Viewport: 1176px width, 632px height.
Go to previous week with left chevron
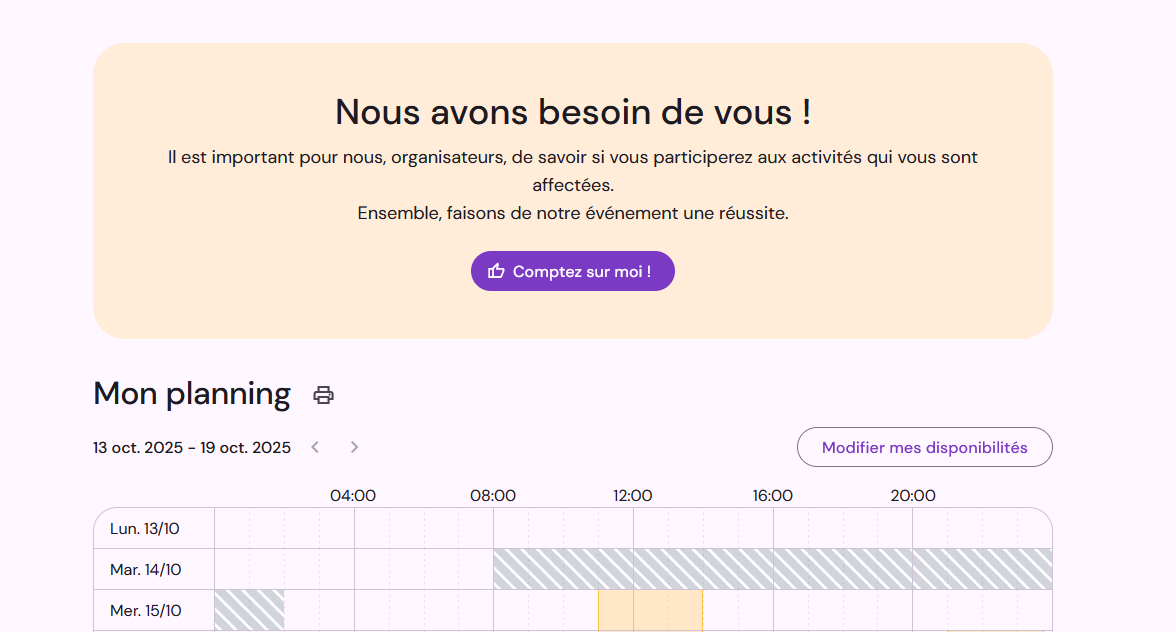tap(315, 447)
